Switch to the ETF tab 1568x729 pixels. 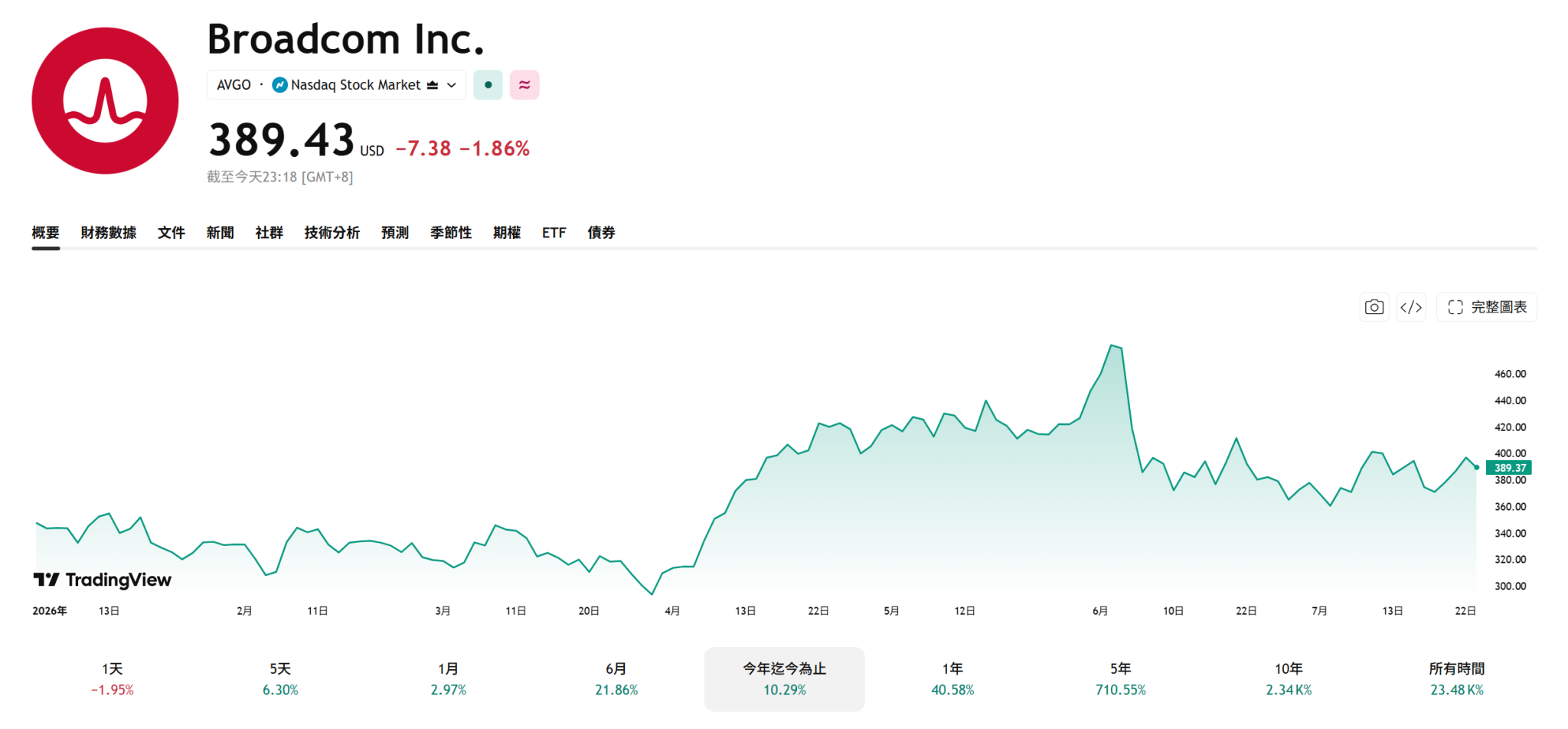554,232
